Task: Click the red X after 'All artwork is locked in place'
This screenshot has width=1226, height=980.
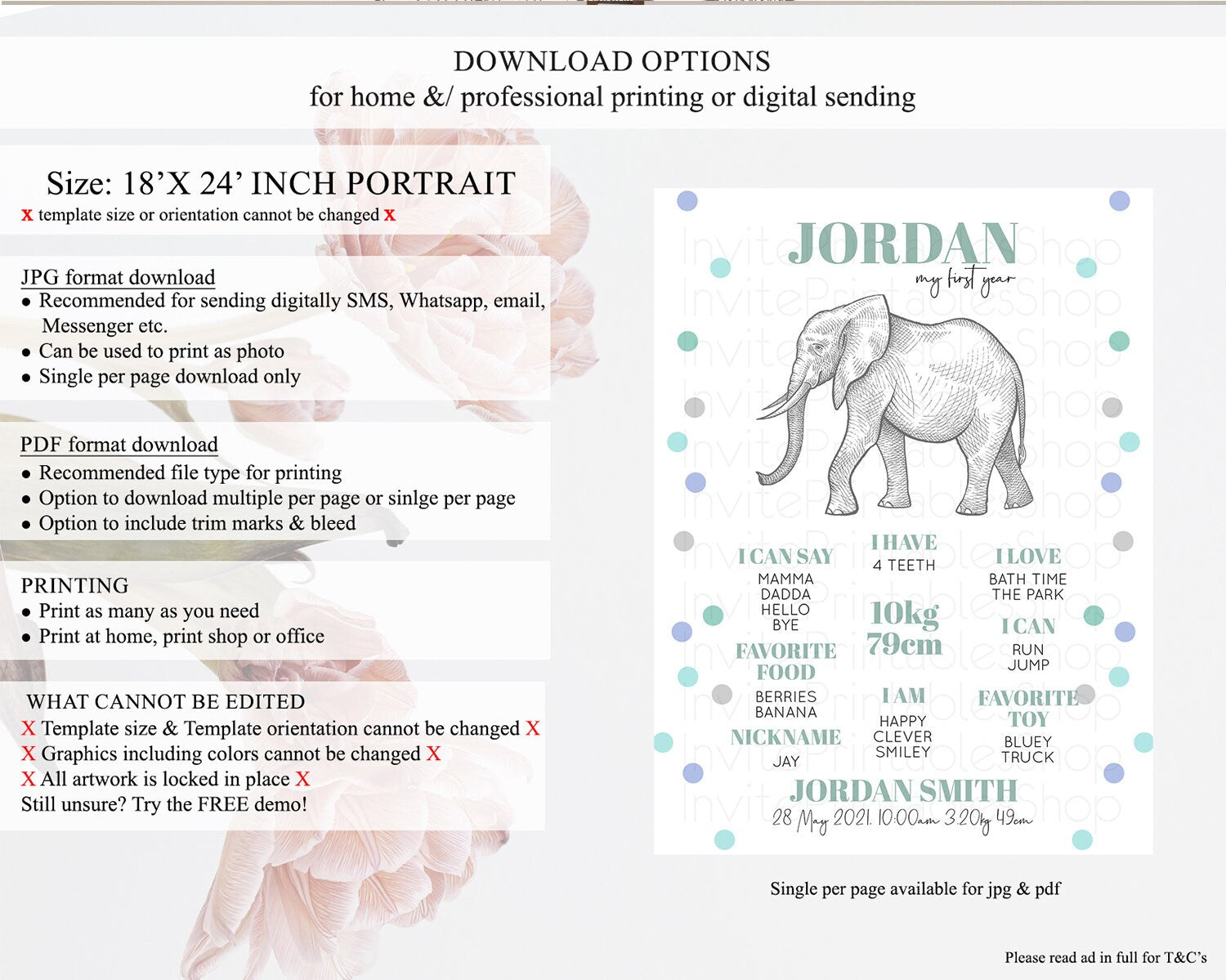Action: [302, 779]
